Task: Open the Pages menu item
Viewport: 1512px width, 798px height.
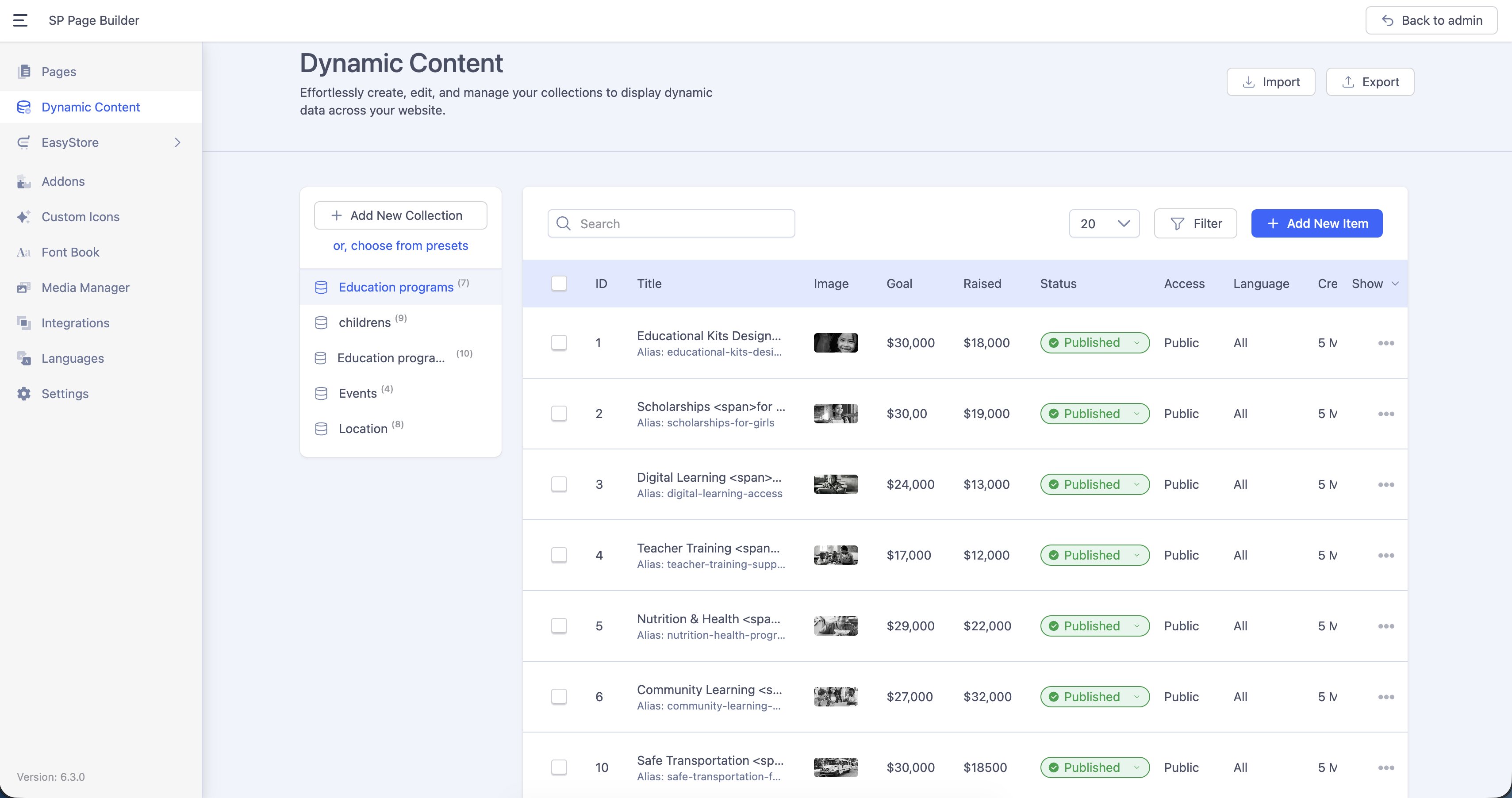Action: click(x=59, y=72)
